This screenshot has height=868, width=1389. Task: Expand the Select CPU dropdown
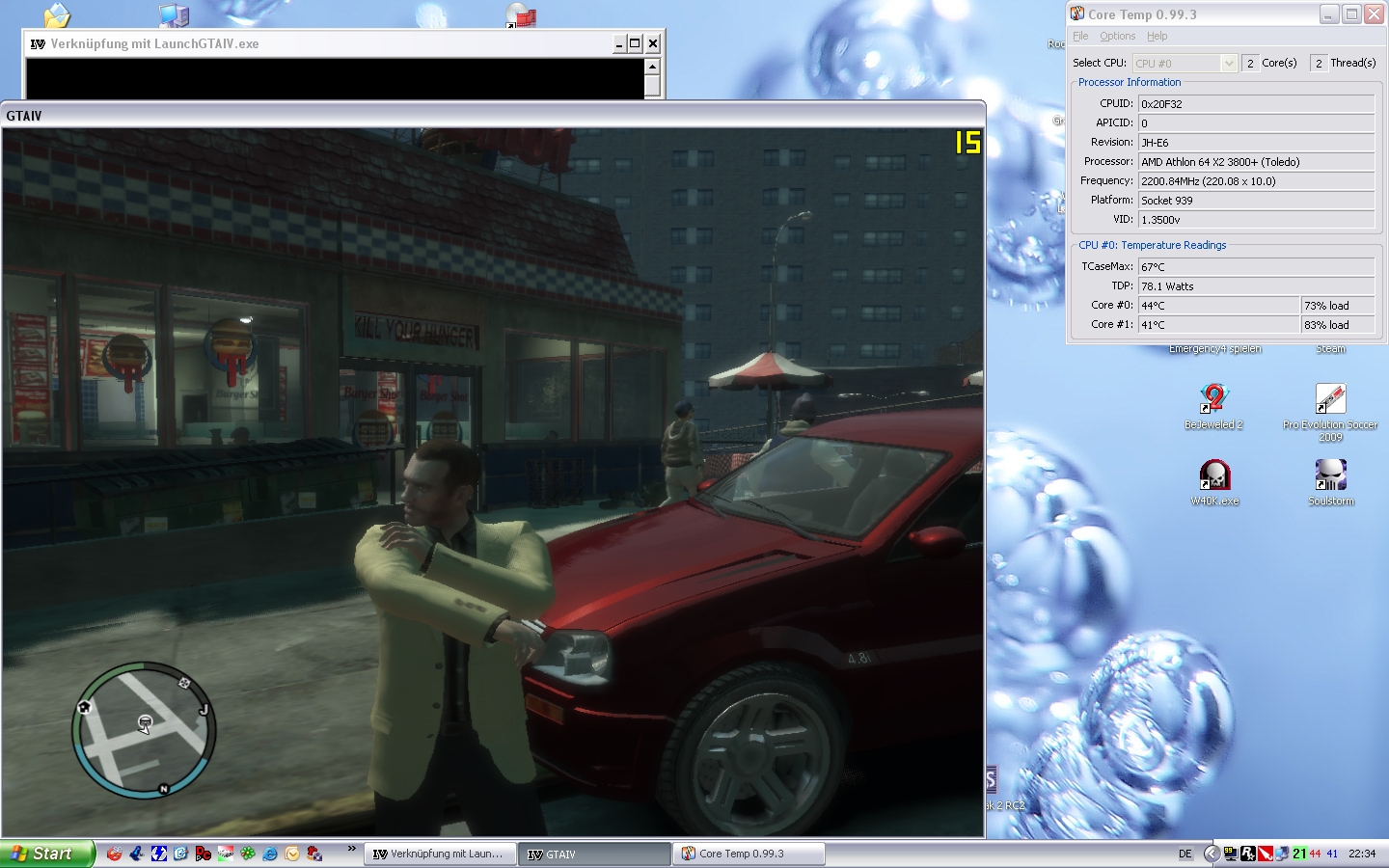pos(1228,64)
